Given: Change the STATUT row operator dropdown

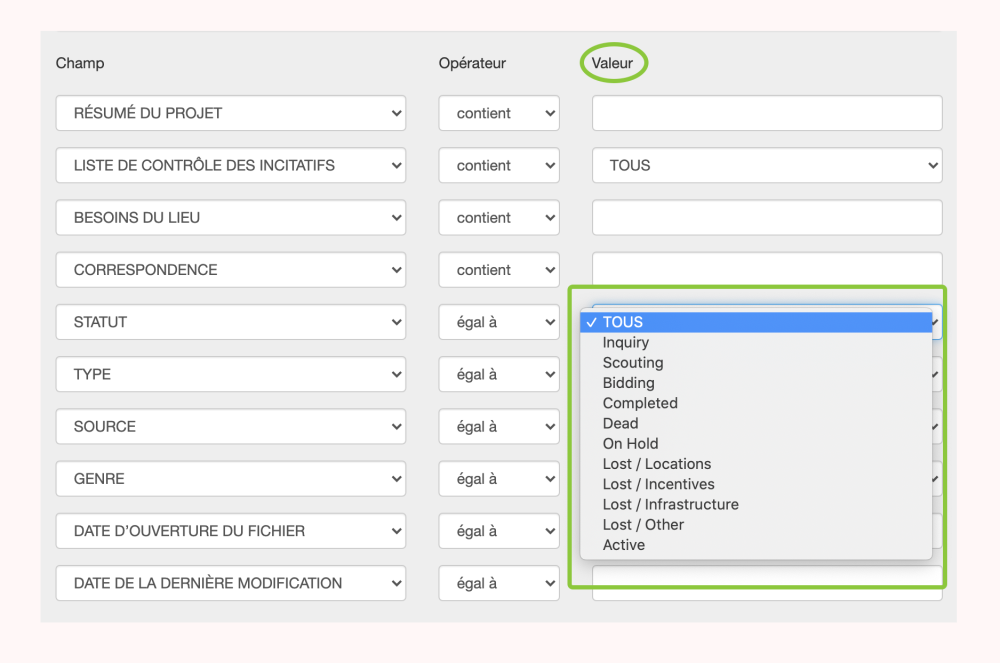Looking at the screenshot, I should pos(498,322).
